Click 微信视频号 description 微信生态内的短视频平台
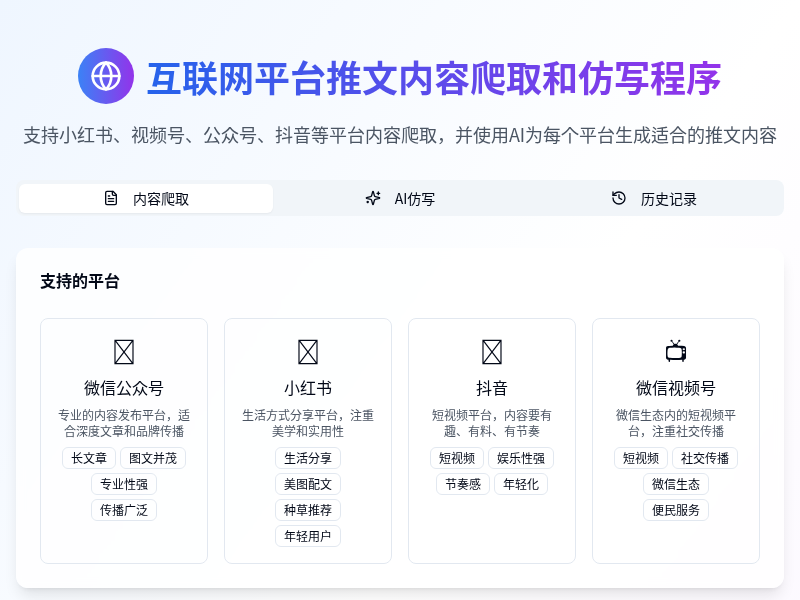The height and width of the screenshot is (600, 800). pyautogui.click(x=676, y=423)
